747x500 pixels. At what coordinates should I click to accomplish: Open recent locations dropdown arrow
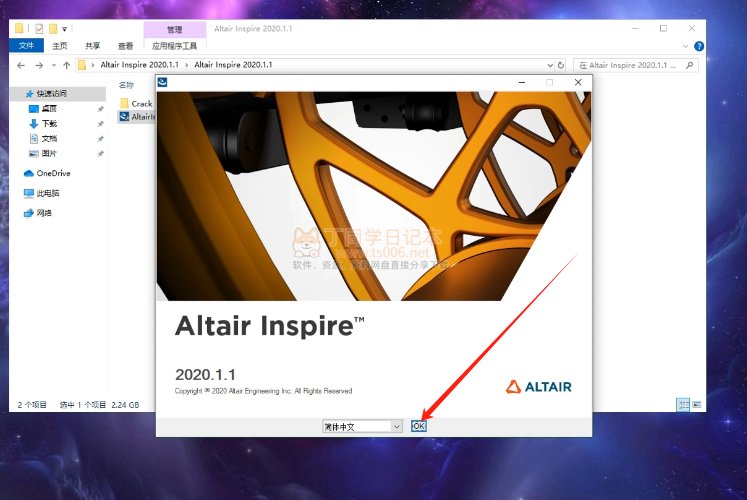click(53, 65)
